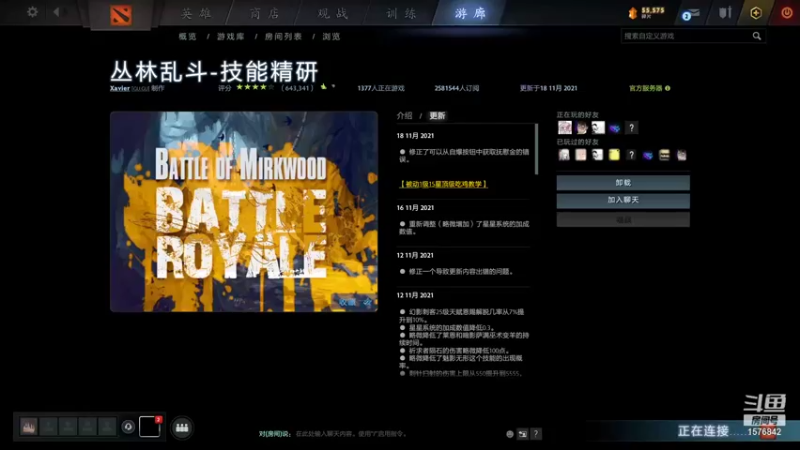Click the chat pop-out window icon
The height and width of the screenshot is (450, 800).
pos(522,434)
